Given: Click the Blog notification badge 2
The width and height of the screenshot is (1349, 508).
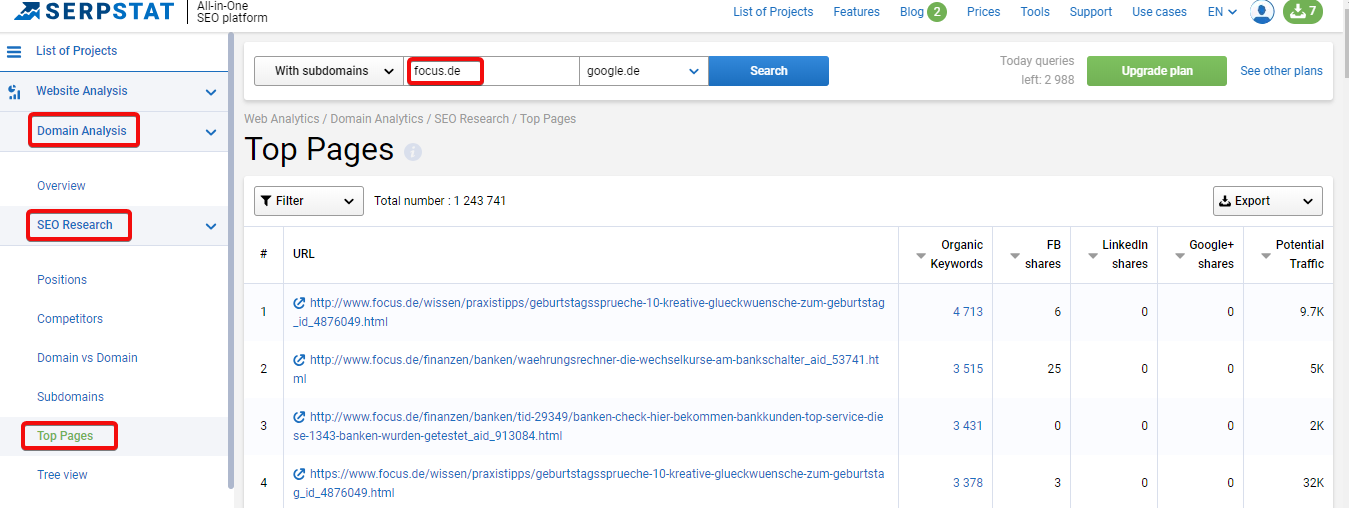Looking at the screenshot, I should tap(937, 12).
